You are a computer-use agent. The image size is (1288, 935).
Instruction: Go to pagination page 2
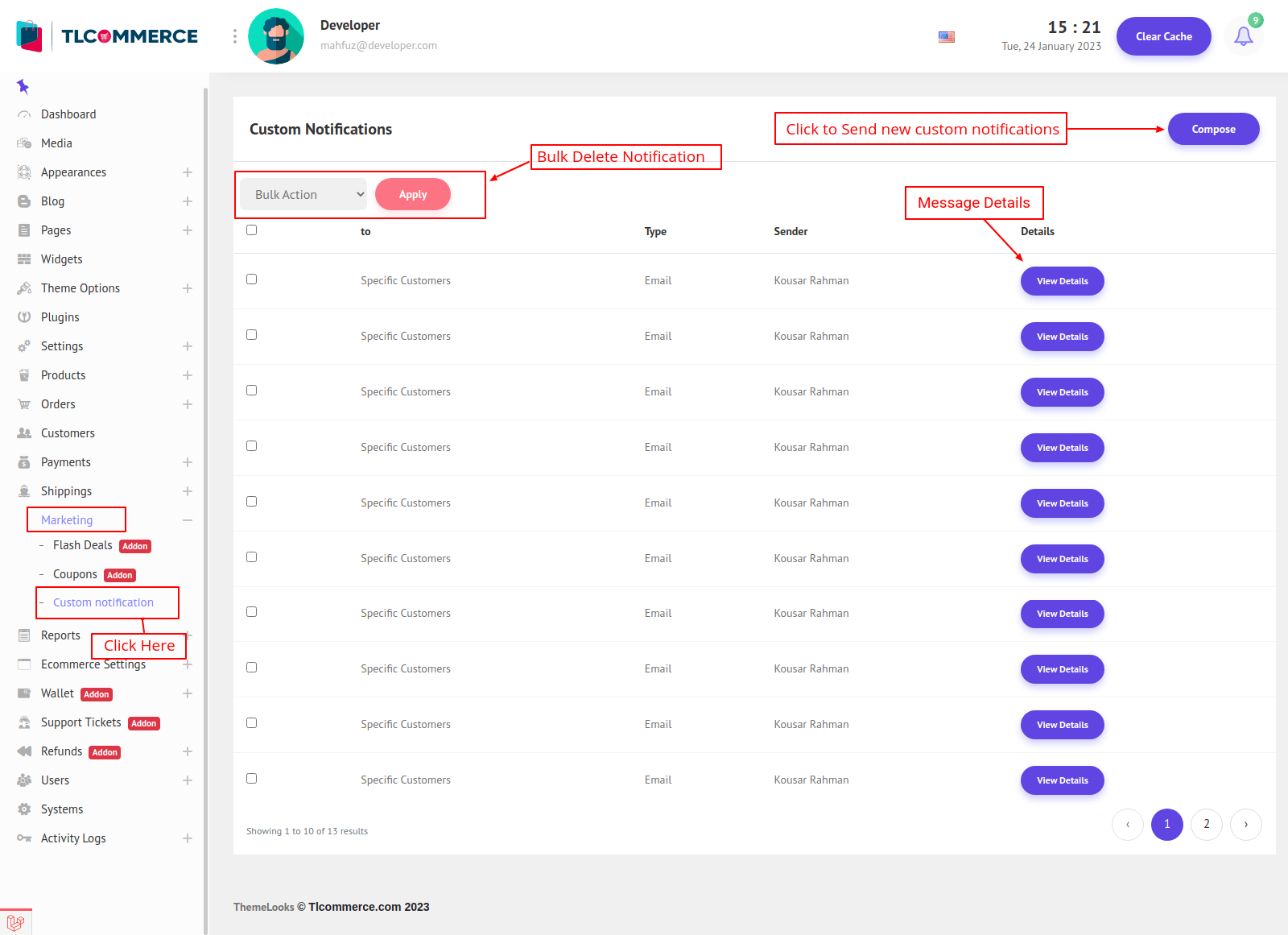point(1206,824)
